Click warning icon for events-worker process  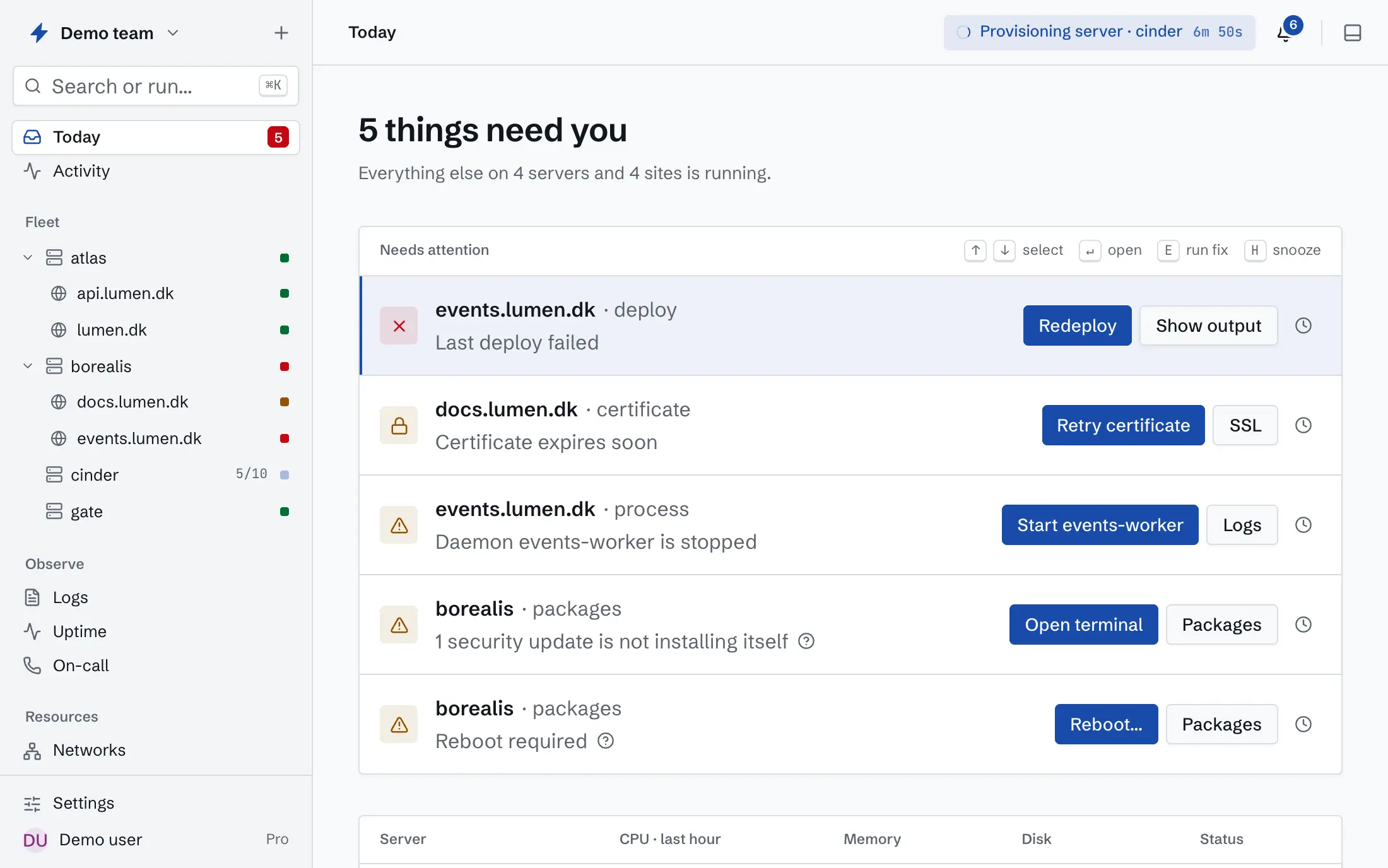click(x=399, y=525)
